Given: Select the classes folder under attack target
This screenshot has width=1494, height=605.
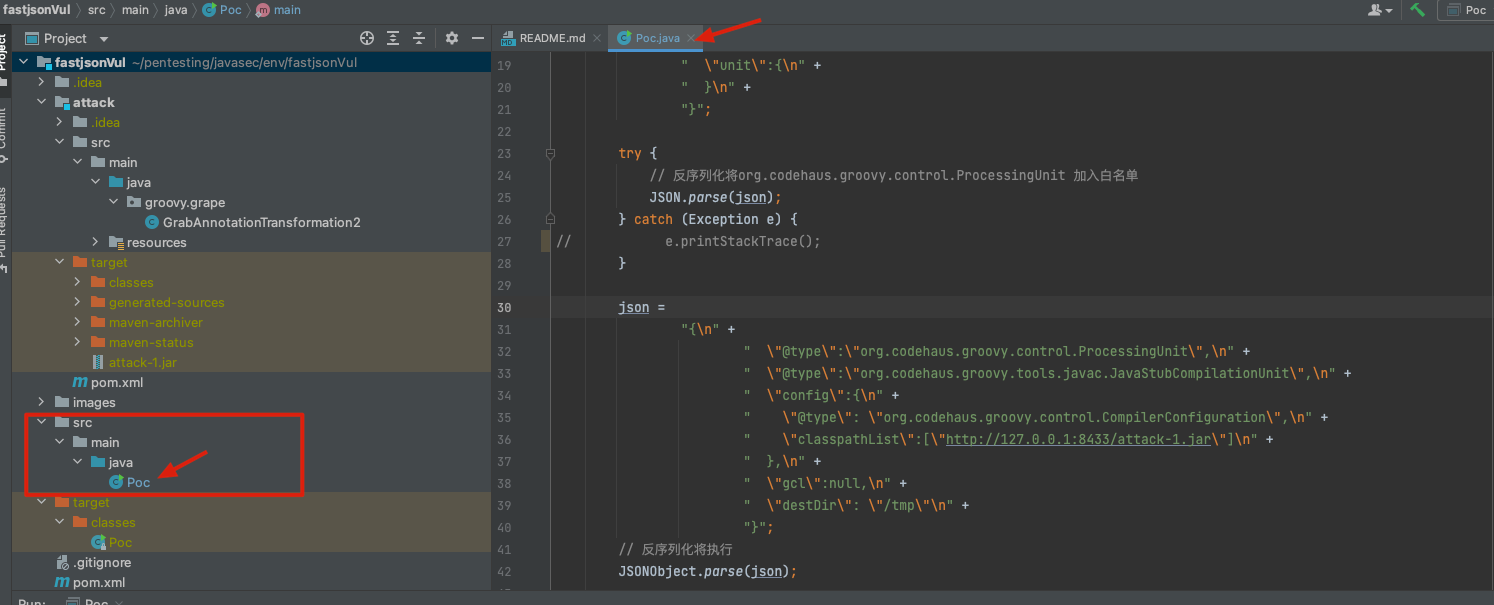Looking at the screenshot, I should coord(251,282).
